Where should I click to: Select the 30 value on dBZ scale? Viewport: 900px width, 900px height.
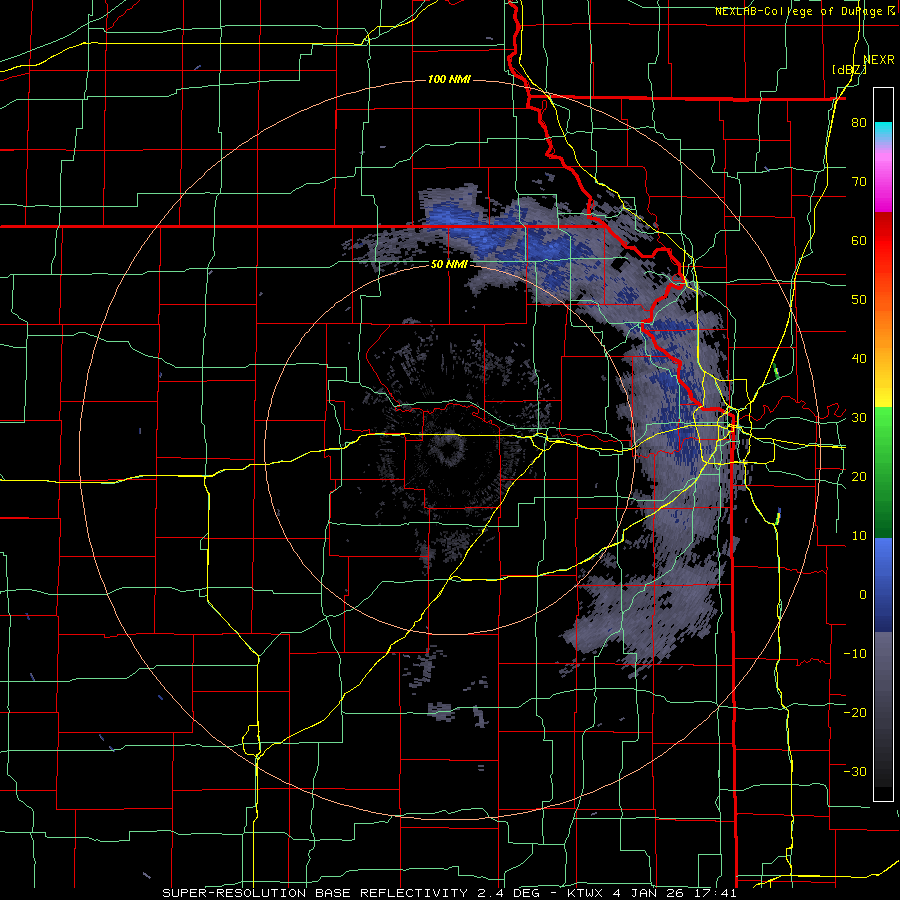click(859, 418)
